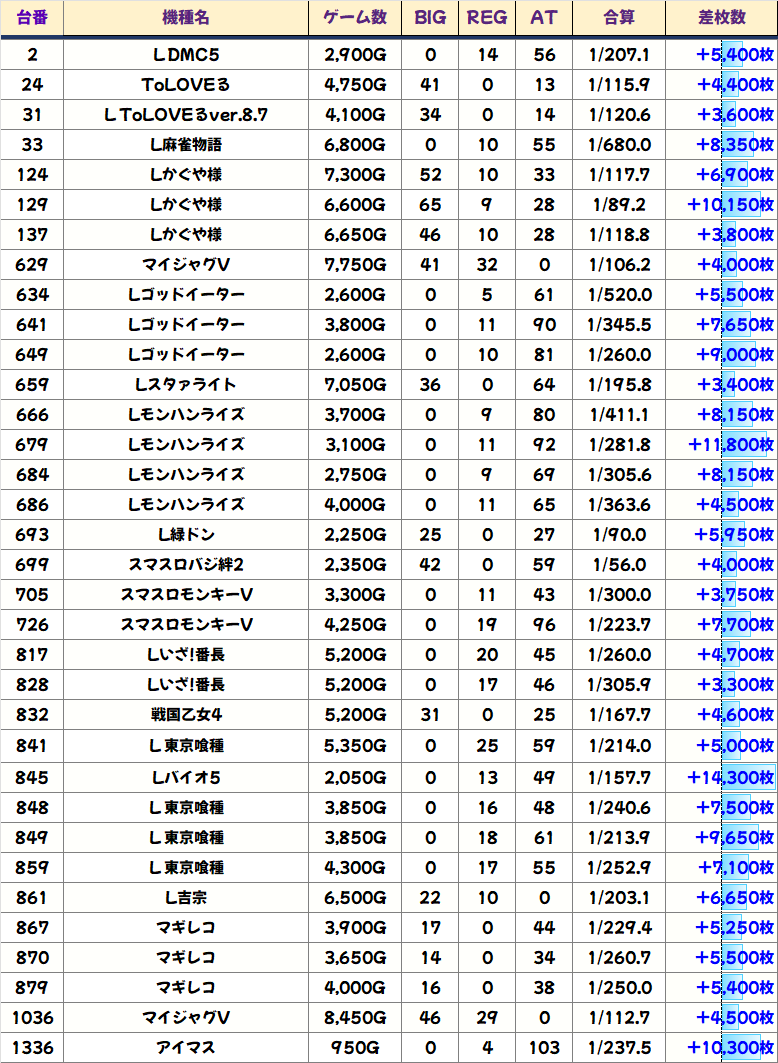778x1063 pixels.
Task: Select 戦国乙女4 cell
Action: (186, 715)
